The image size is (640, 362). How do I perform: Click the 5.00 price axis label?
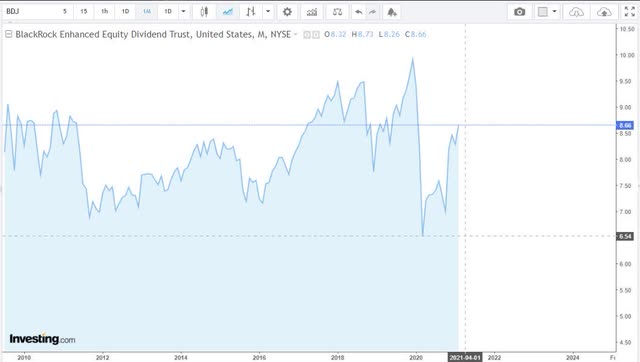point(625,316)
